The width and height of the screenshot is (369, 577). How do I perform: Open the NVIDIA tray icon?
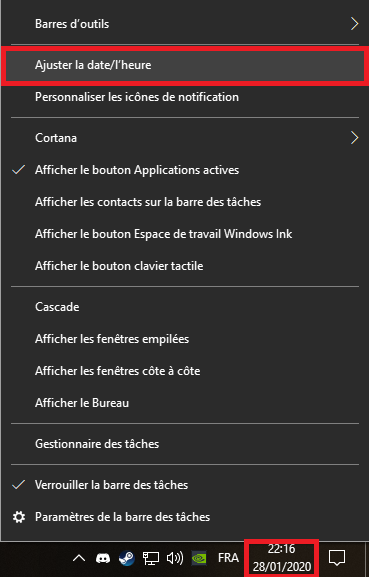pyautogui.click(x=199, y=558)
